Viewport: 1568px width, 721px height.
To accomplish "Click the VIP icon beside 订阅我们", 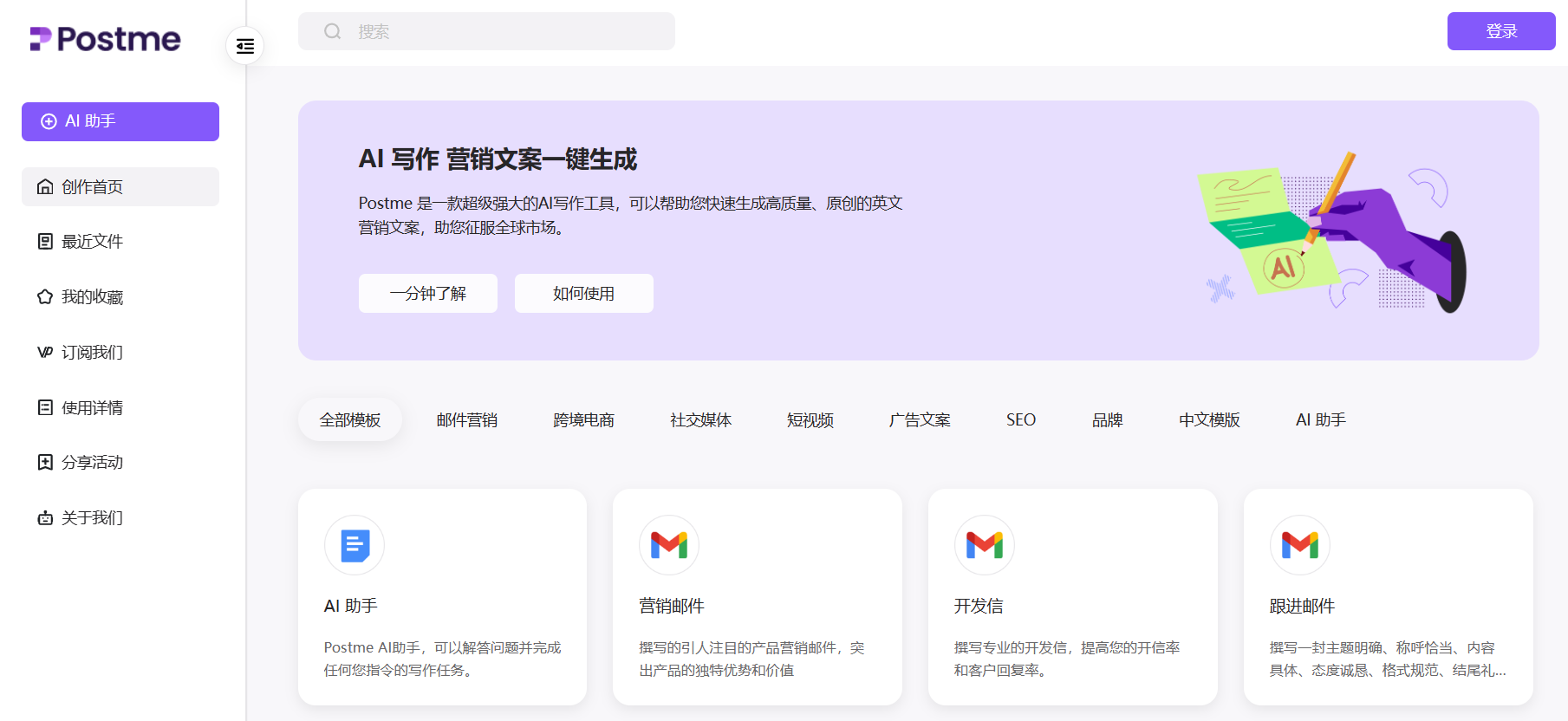I will tap(45, 353).
